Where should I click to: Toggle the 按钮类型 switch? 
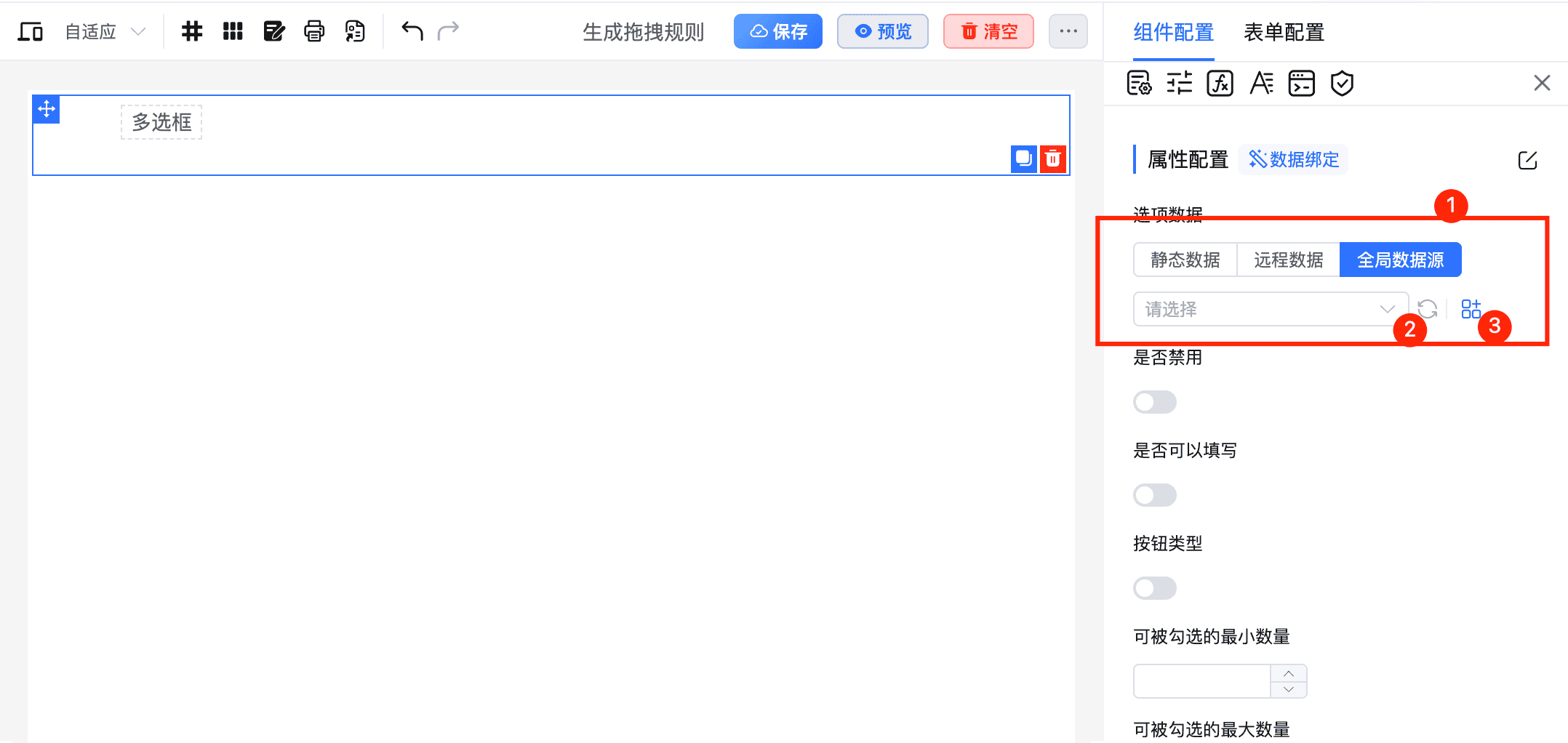coord(1154,588)
